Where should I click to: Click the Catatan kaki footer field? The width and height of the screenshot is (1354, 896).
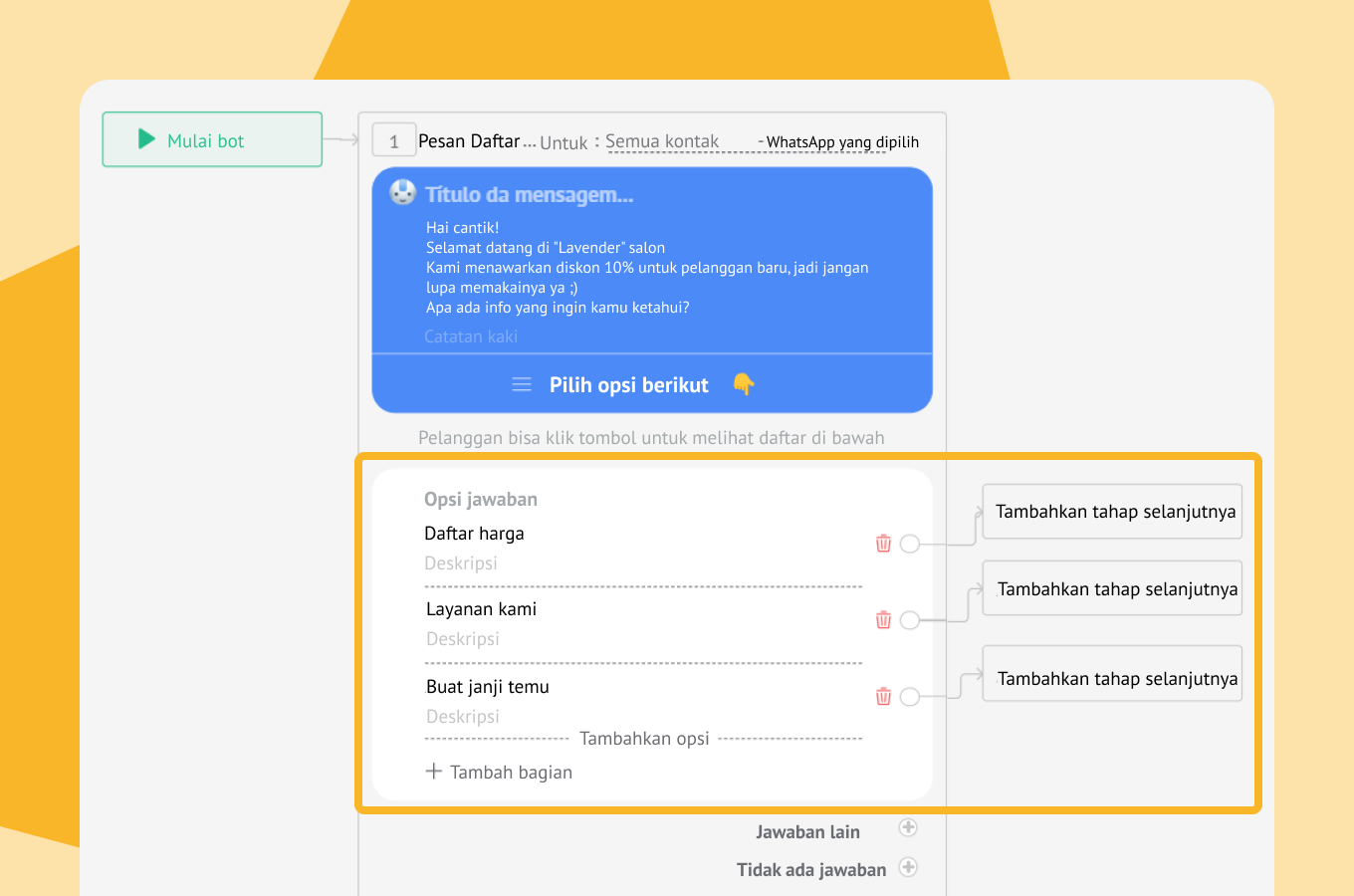(471, 336)
